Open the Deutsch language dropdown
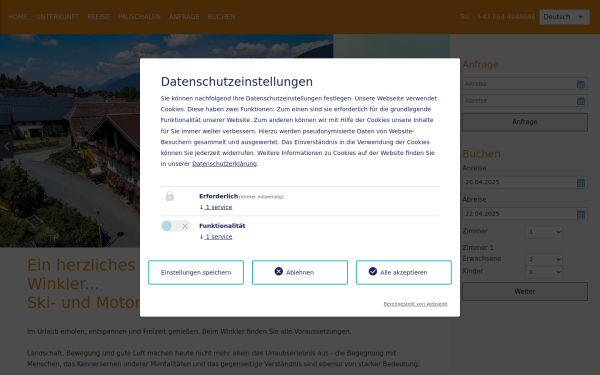Viewport: 600px width, 375px height. [x=564, y=17]
